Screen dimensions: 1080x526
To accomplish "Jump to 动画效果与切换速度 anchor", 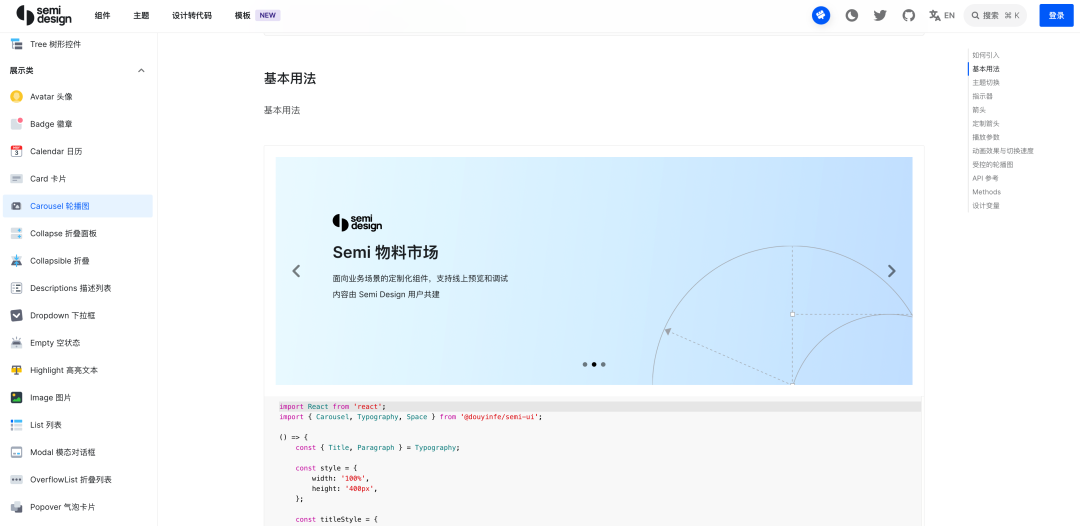I will click(x=1003, y=151).
